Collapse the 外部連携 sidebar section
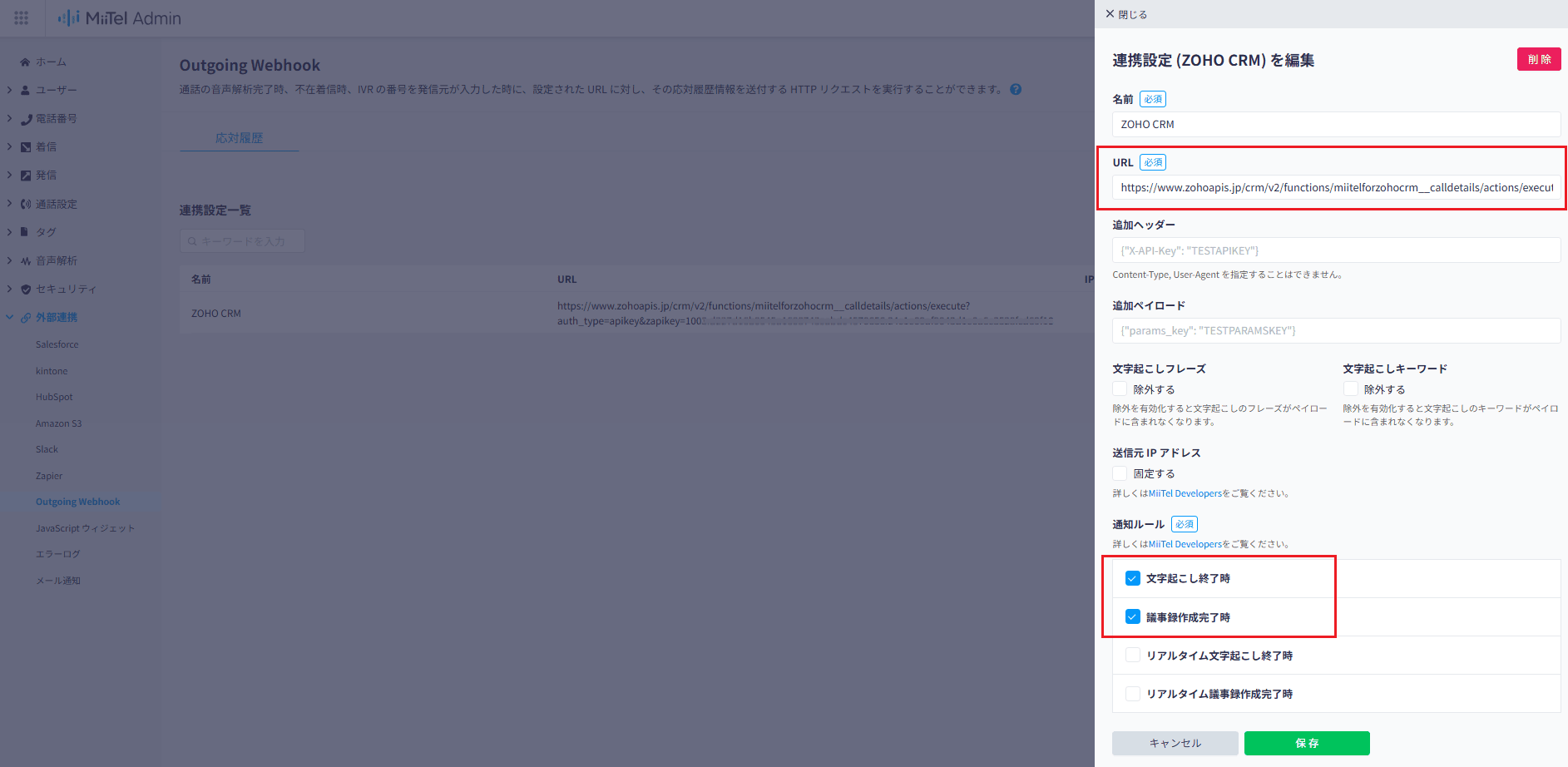This screenshot has height=767, width=1568. 9,317
